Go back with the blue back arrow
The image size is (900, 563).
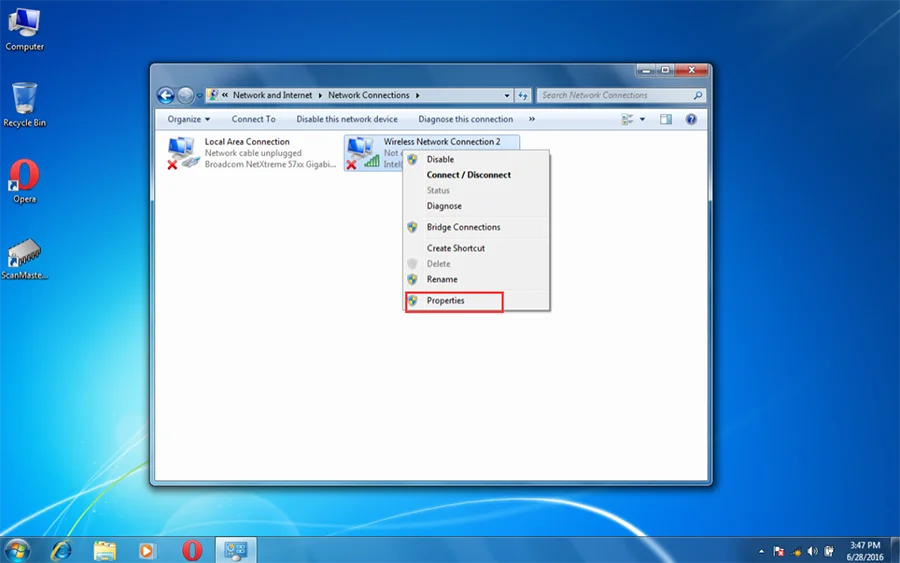[166, 95]
